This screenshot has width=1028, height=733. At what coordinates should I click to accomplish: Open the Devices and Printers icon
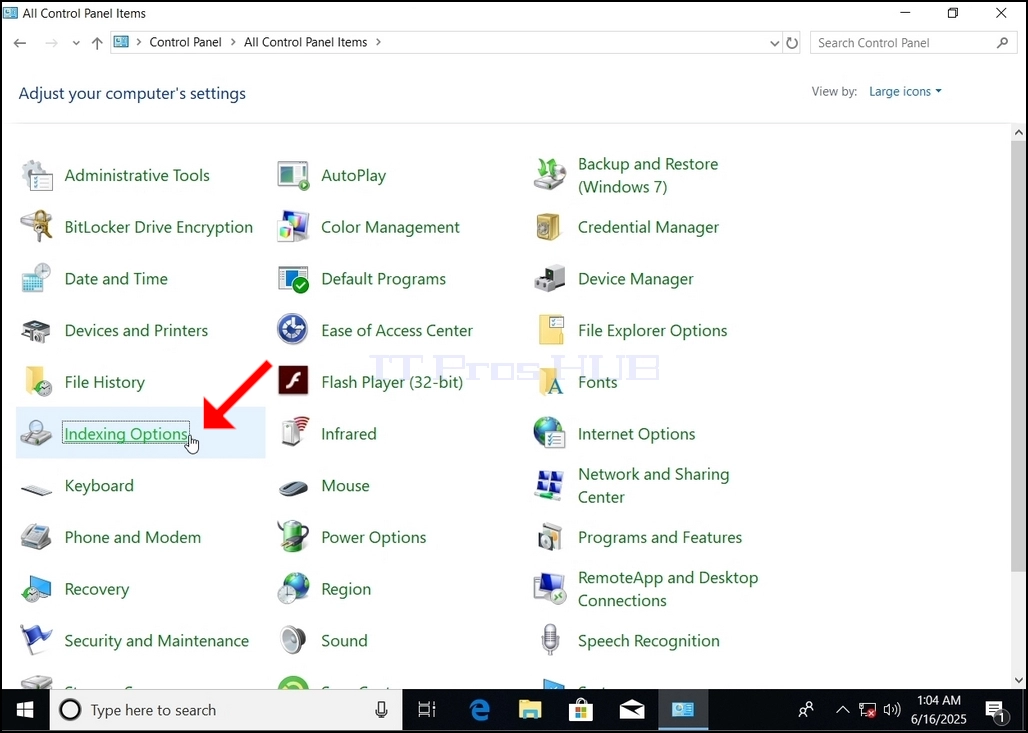tap(37, 330)
